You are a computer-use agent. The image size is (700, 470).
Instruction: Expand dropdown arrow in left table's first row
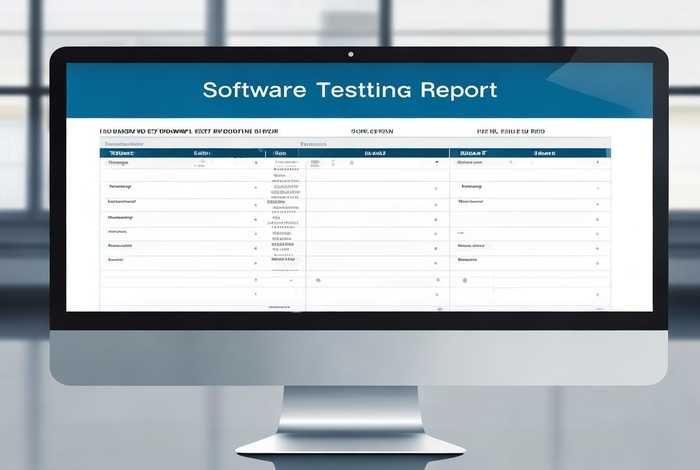(256, 162)
